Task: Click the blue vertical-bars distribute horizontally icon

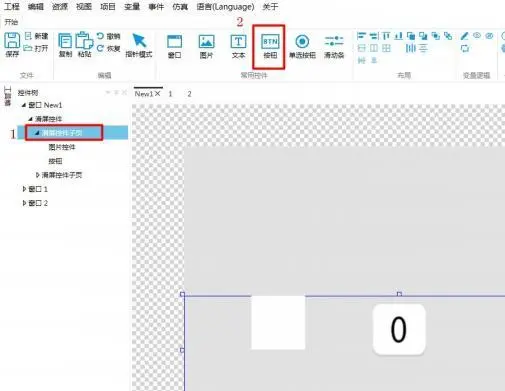Action: pyautogui.click(x=411, y=48)
